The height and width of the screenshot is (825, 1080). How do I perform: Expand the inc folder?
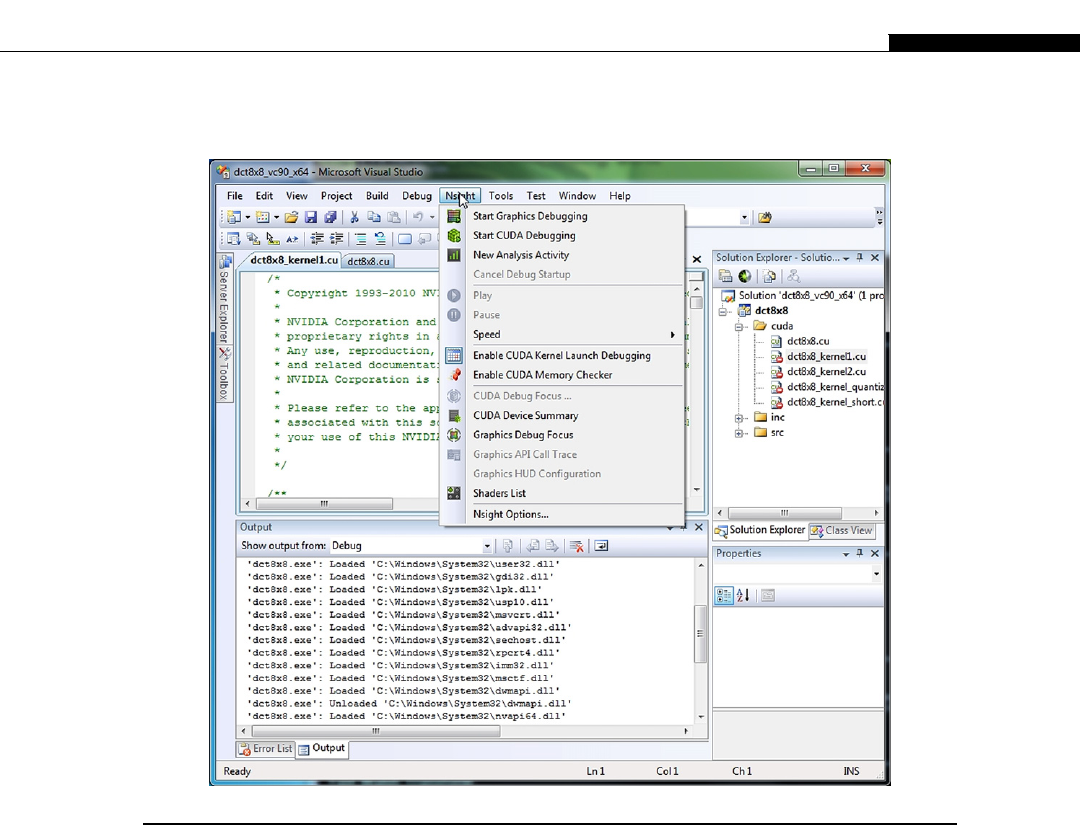click(x=739, y=418)
